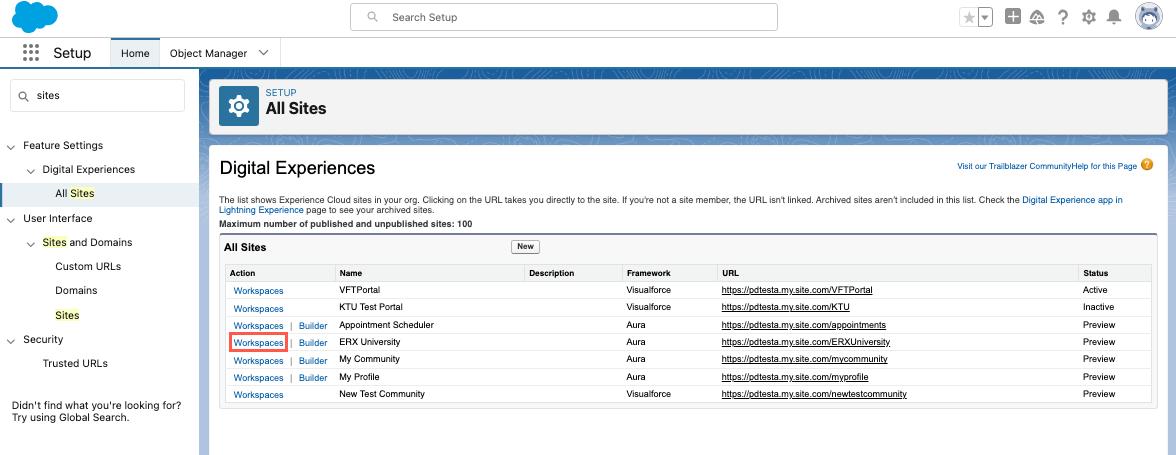The height and width of the screenshot is (455, 1176).
Task: Open the Help question mark icon
Action: 1063,17
